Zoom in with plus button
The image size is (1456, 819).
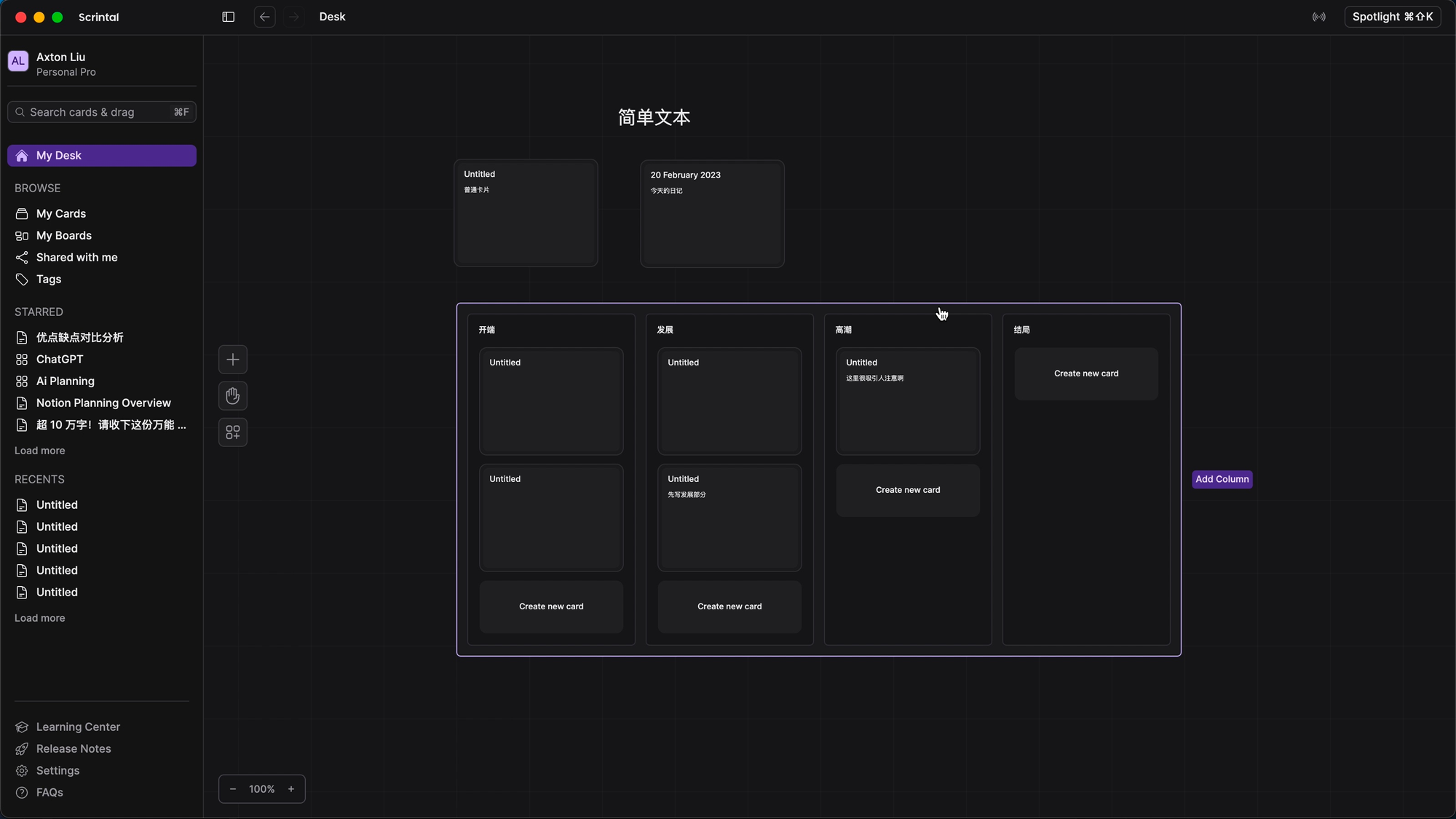pyautogui.click(x=291, y=789)
